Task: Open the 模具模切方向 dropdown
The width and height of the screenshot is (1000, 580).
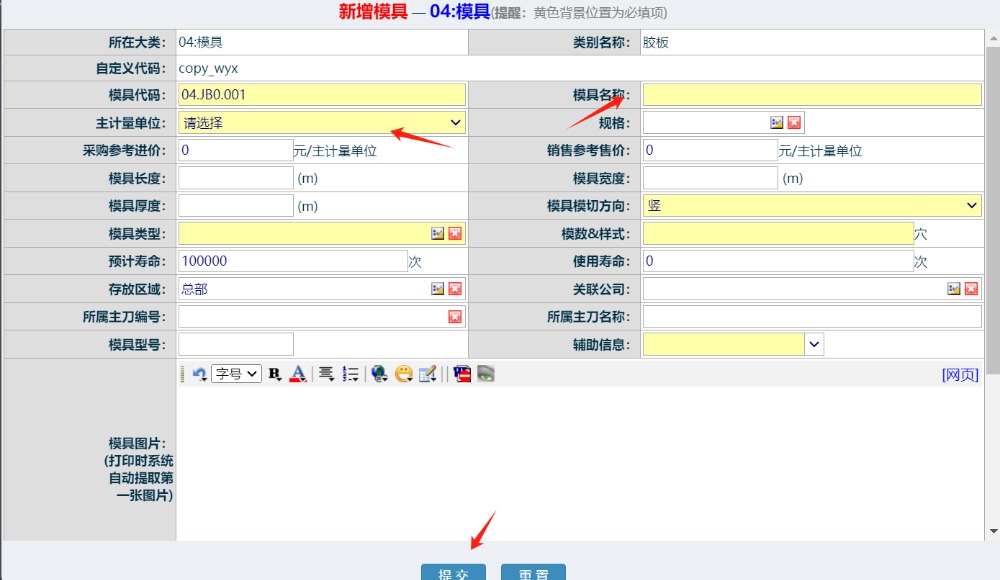Action: point(812,205)
